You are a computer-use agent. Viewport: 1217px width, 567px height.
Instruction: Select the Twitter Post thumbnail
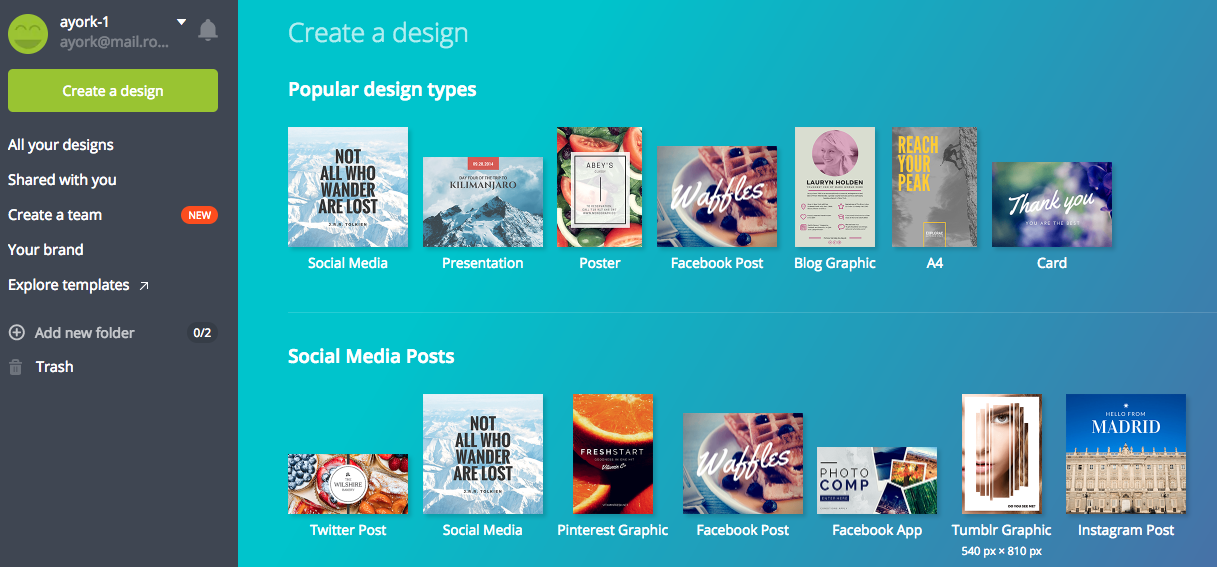pyautogui.click(x=348, y=483)
